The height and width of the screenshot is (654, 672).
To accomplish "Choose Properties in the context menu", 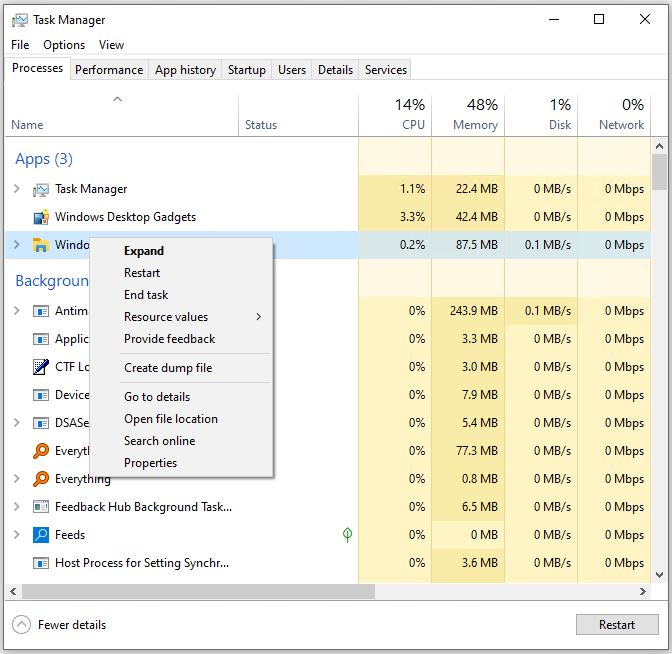I will (x=180, y=463).
